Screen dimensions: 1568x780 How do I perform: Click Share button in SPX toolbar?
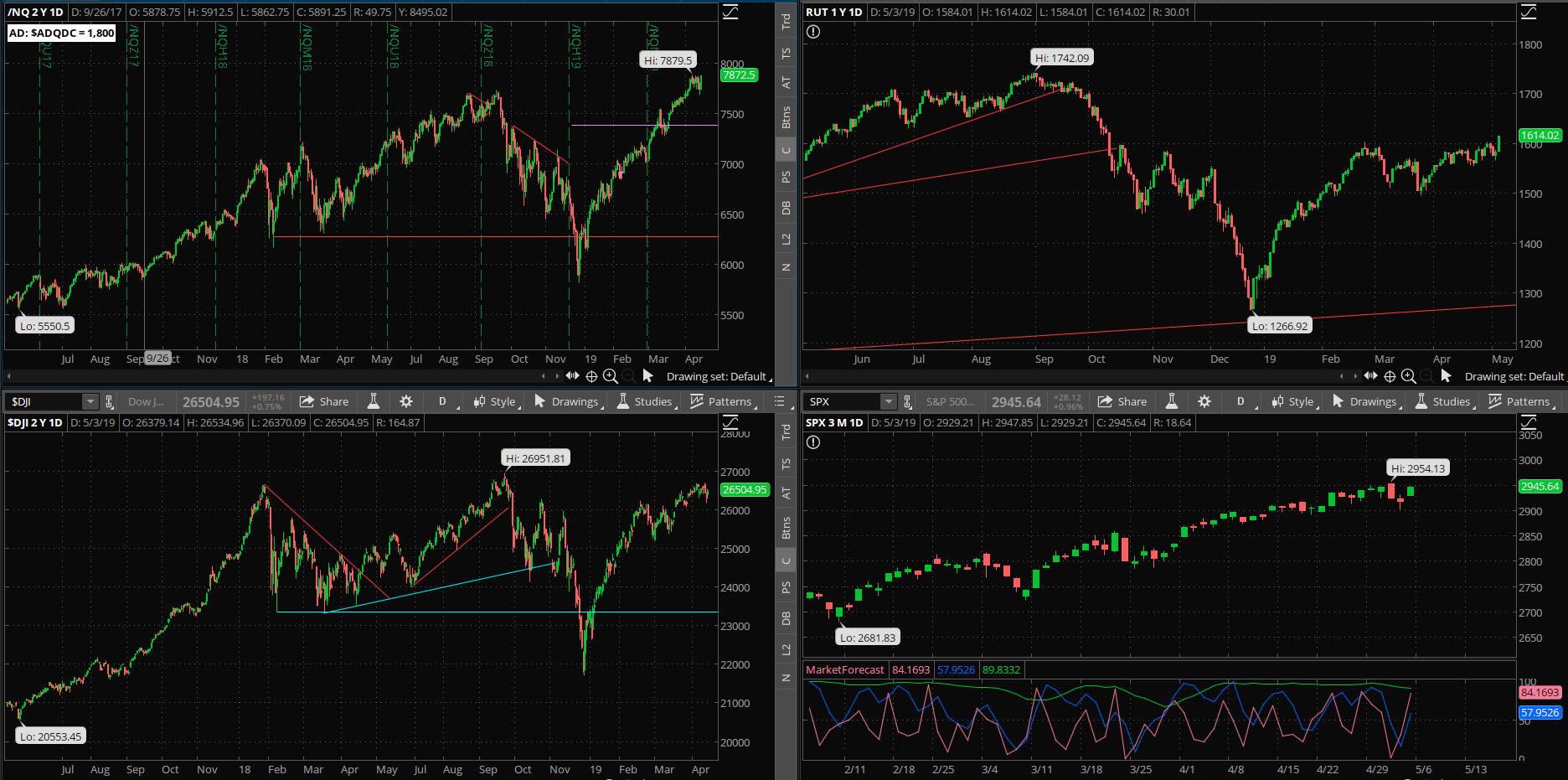[1122, 401]
